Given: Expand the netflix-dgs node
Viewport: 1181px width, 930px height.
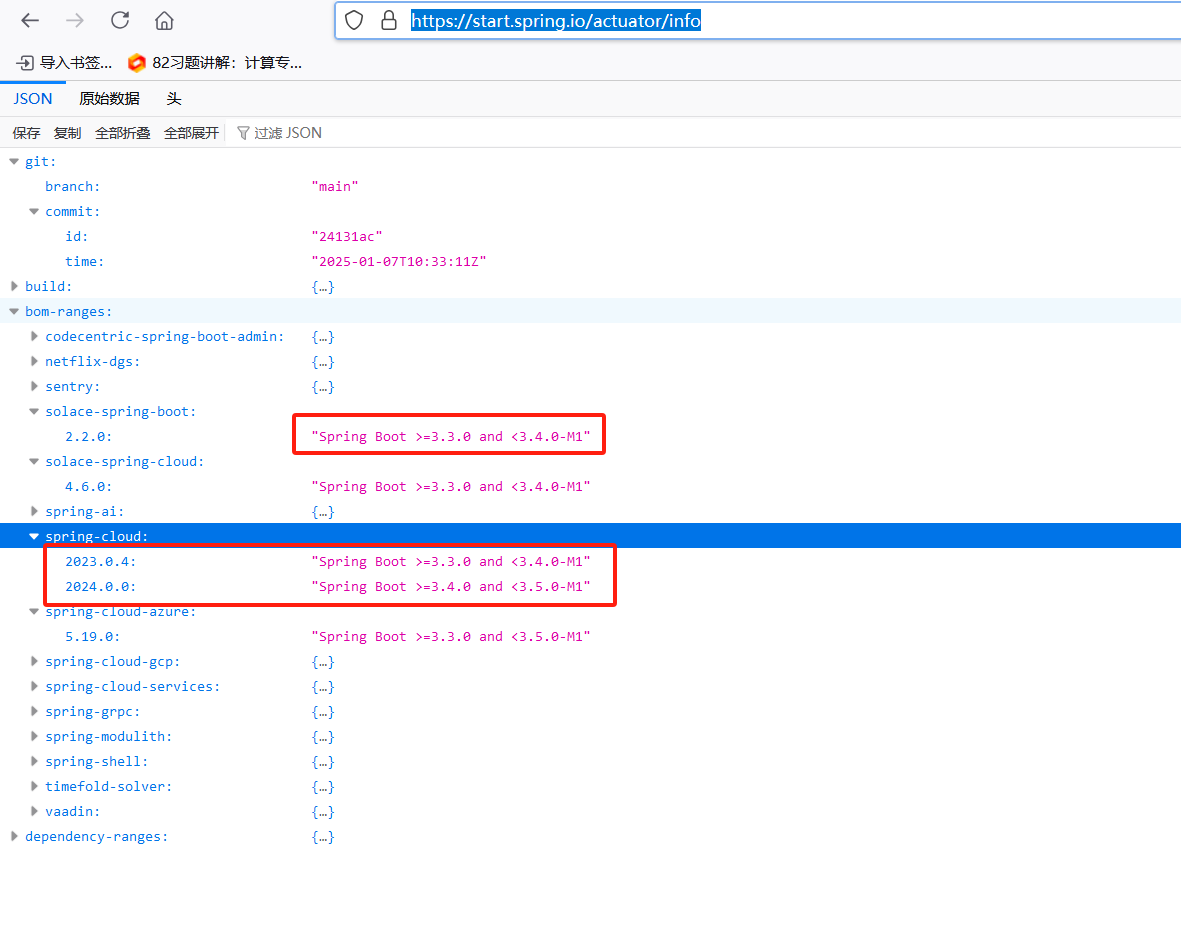Looking at the screenshot, I should (x=34, y=361).
